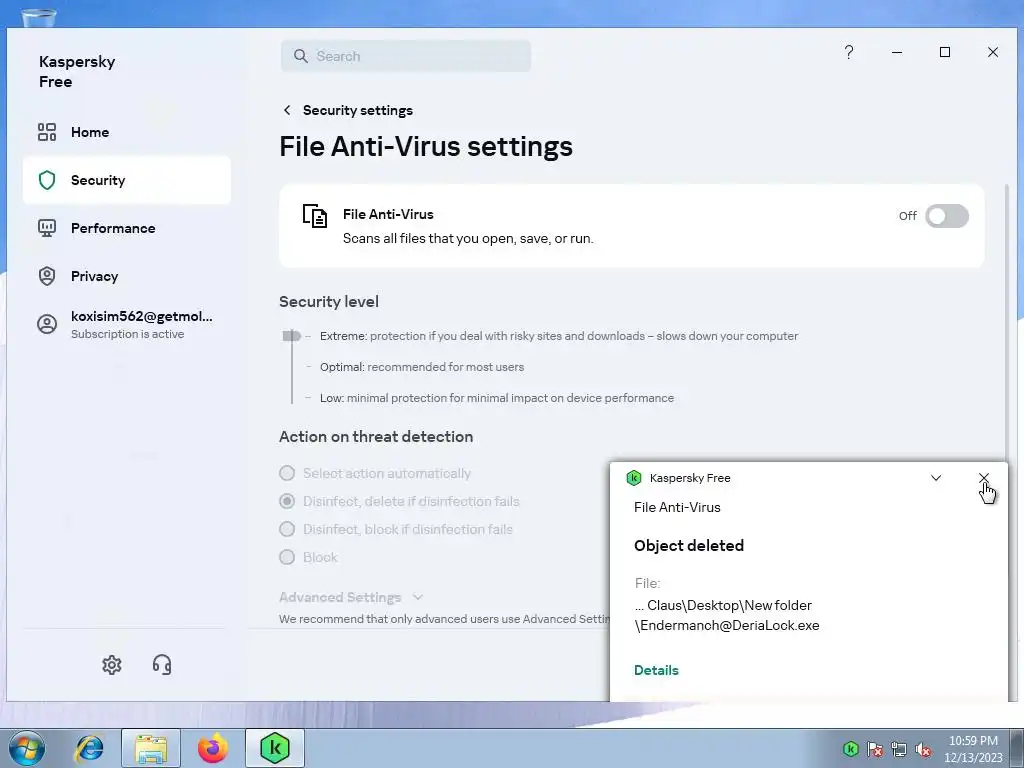Collapse the notification with the chevron

coord(936,478)
